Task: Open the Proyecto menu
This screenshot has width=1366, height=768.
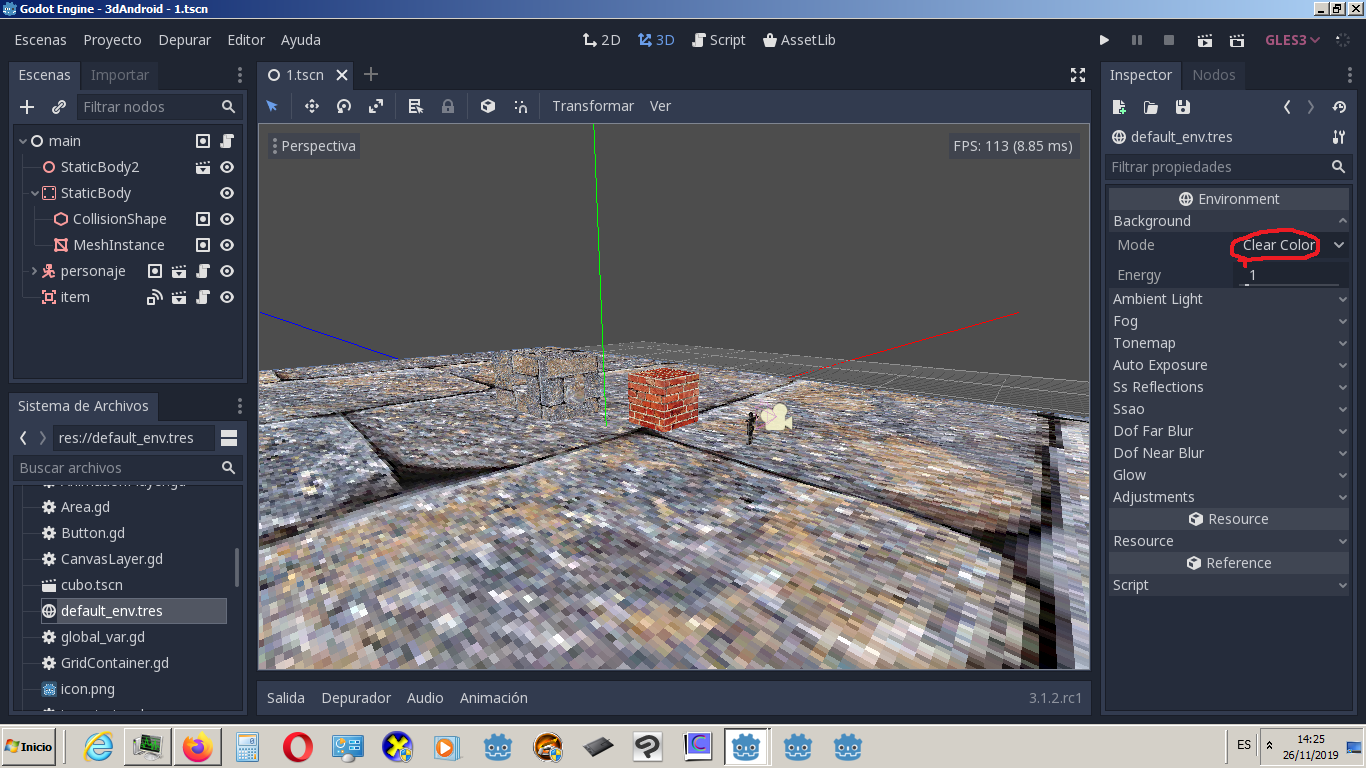Action: (x=112, y=40)
